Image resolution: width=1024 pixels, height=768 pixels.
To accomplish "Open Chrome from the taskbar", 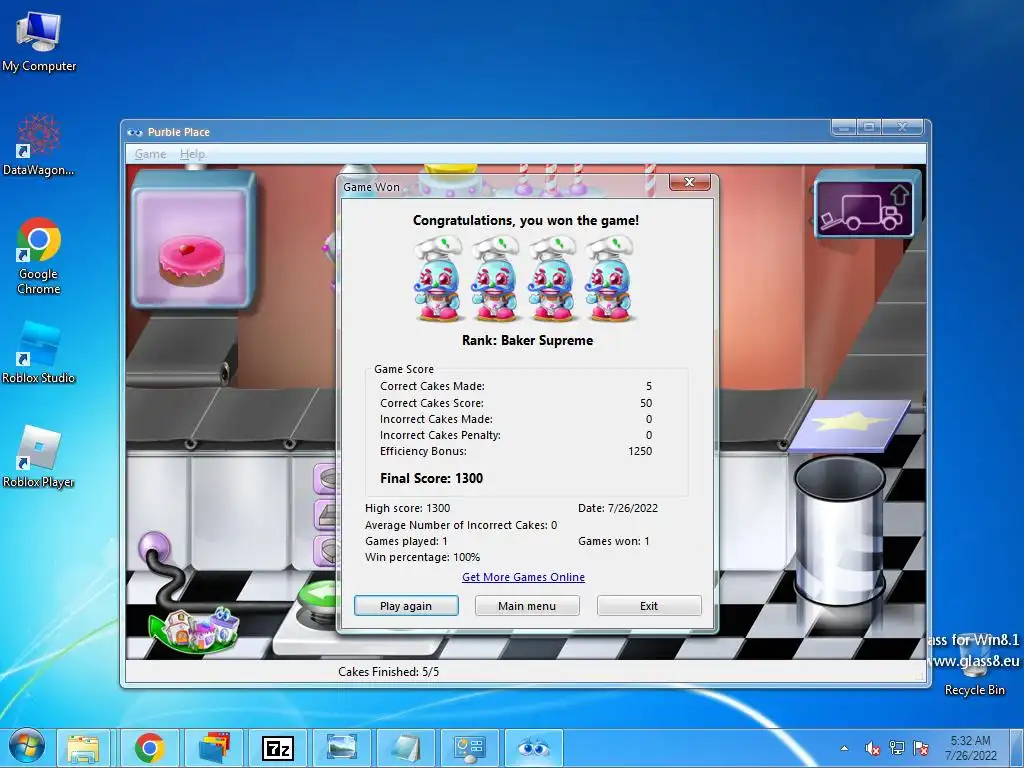I will [150, 748].
